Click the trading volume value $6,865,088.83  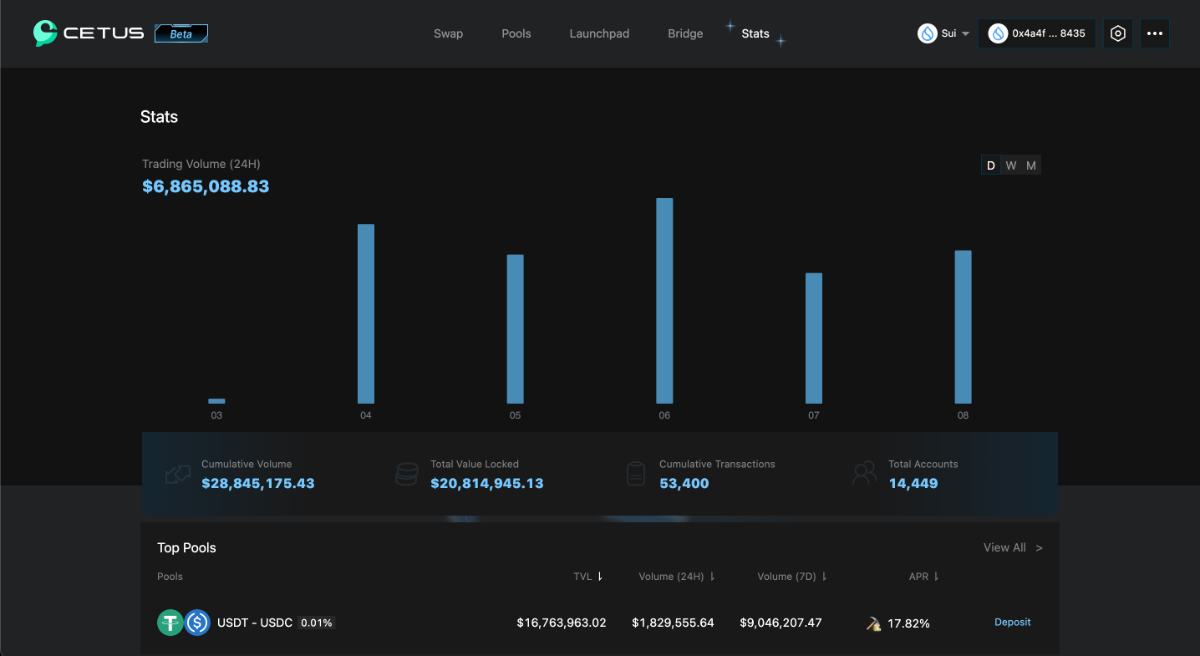[206, 186]
